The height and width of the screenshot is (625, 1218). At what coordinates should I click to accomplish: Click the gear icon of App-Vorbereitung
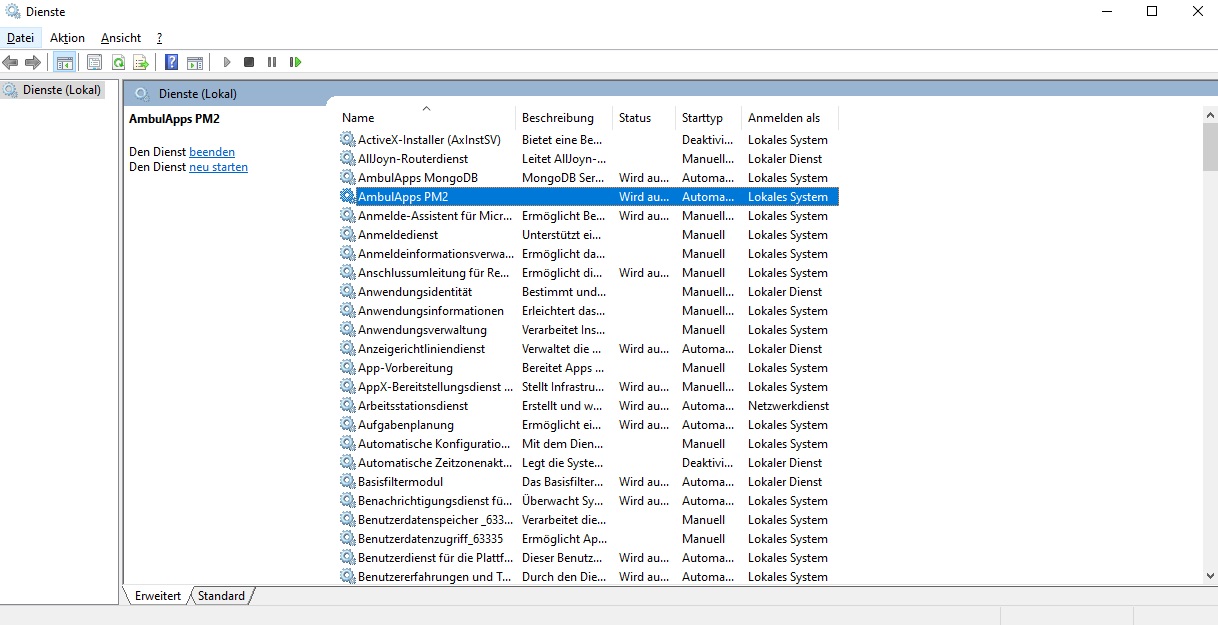click(x=348, y=368)
